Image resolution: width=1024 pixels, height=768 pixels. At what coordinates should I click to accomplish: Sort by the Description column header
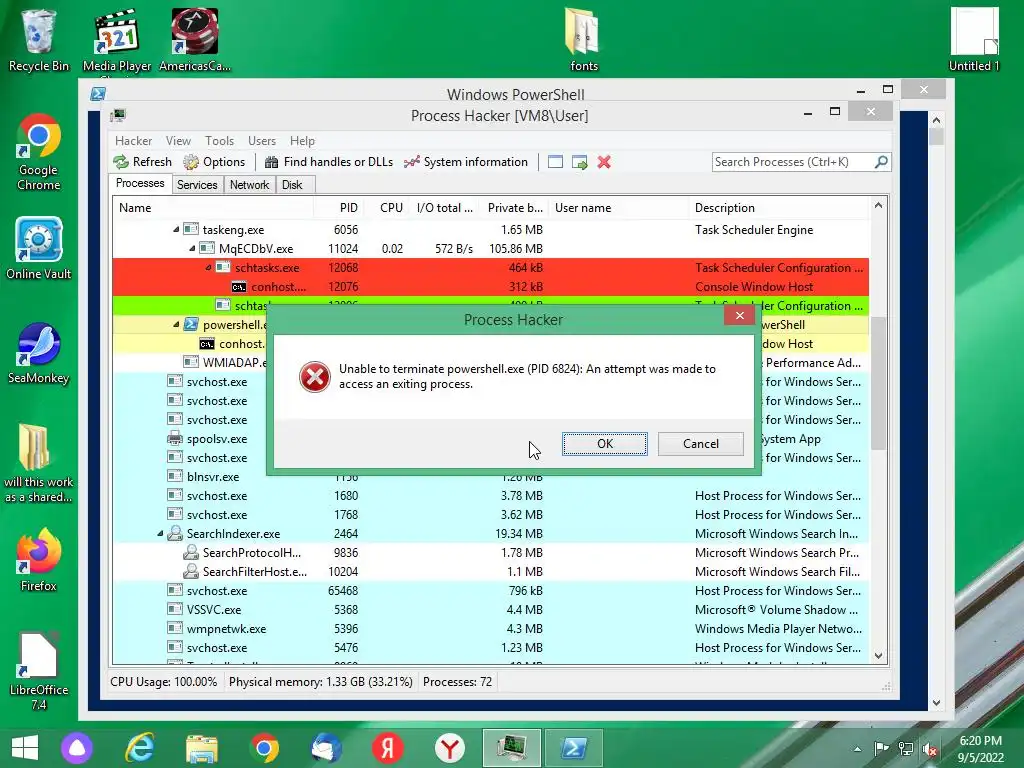pyautogui.click(x=778, y=208)
